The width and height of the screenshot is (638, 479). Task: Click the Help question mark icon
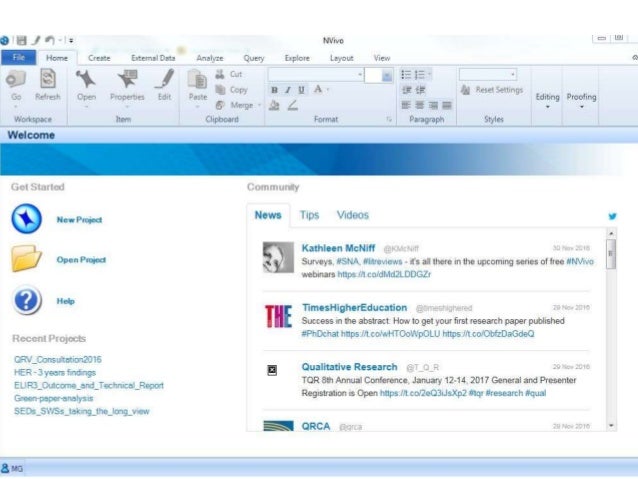tap(26, 300)
